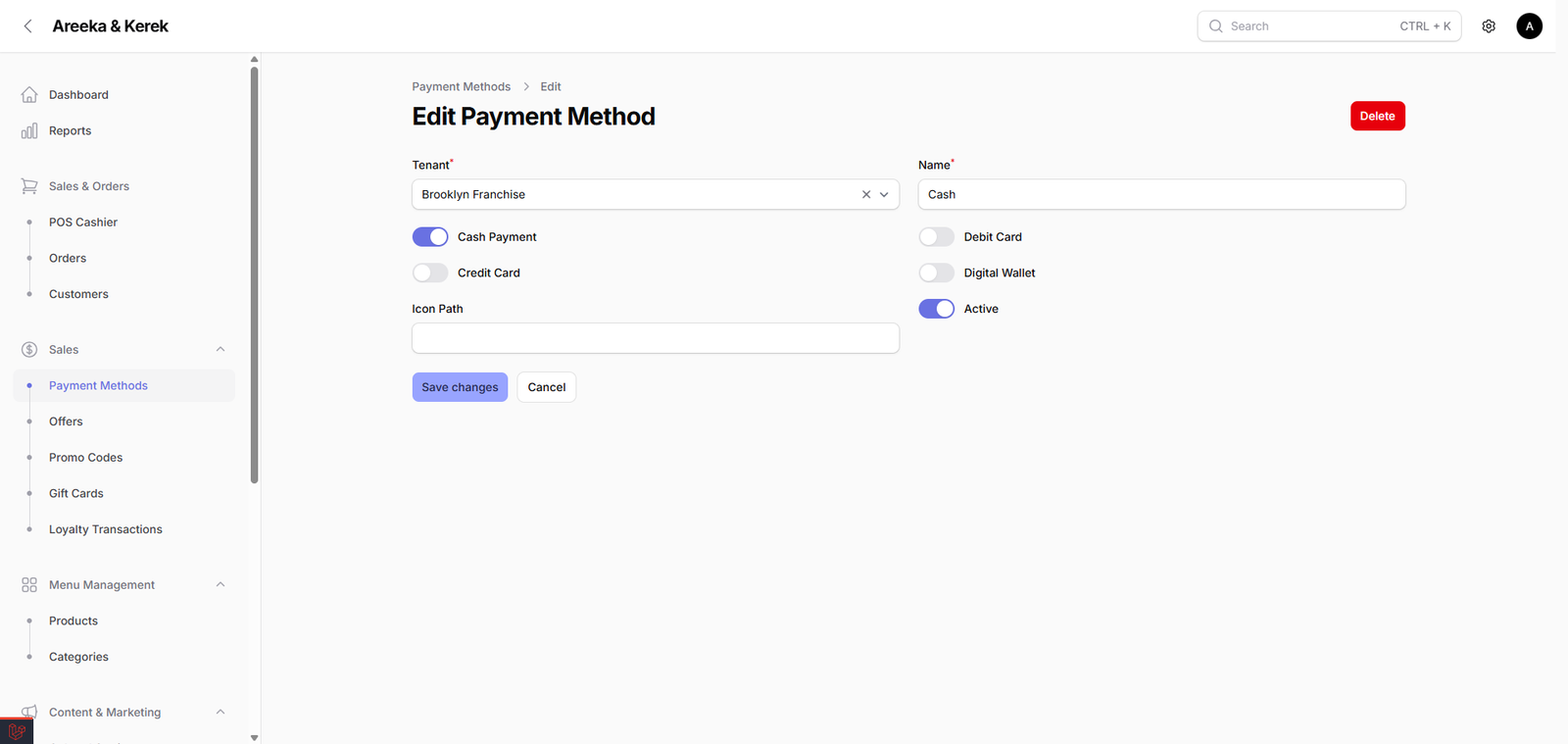Screen dimensions: 1568x744
Task: Click the Edit breadcrumb
Action: click(x=551, y=86)
